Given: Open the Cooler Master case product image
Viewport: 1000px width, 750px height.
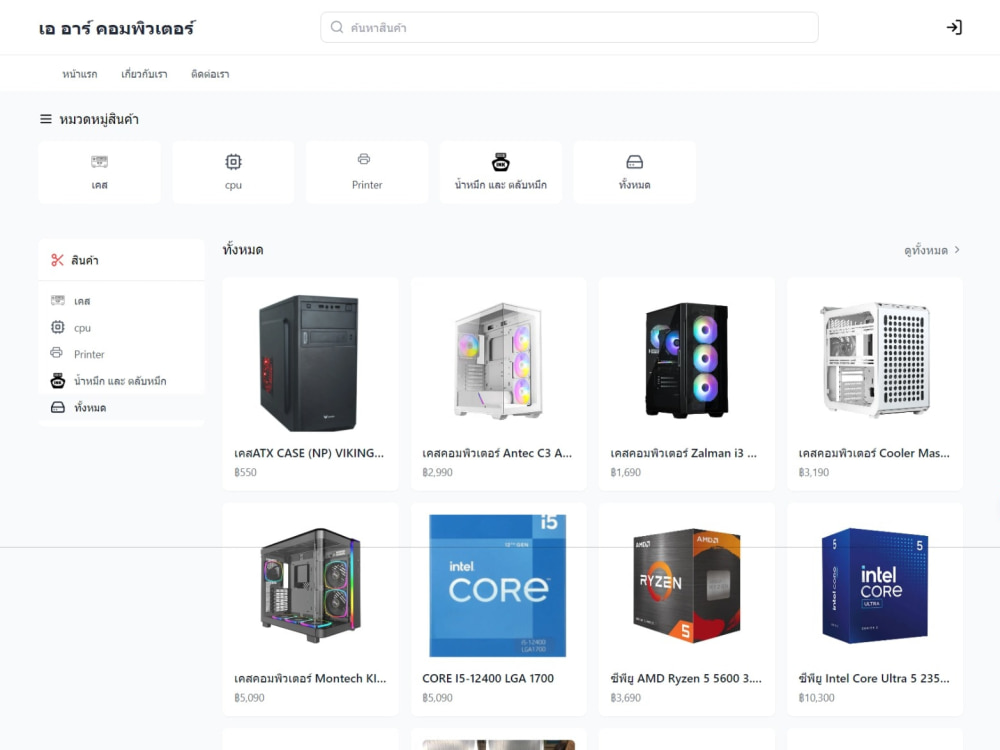Looking at the screenshot, I should pyautogui.click(x=874, y=360).
